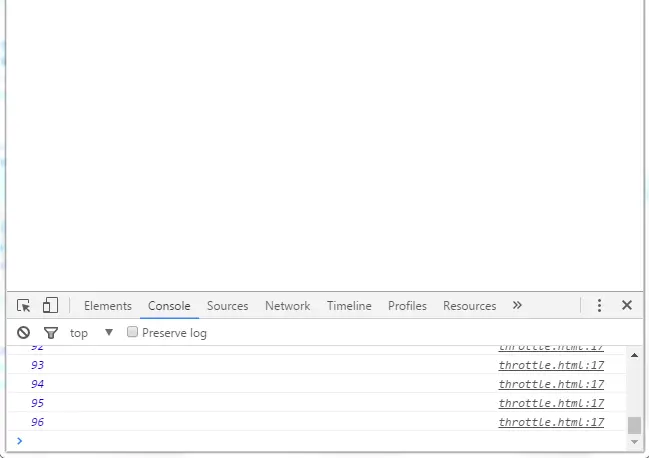Select logged value 93
The height and width of the screenshot is (458, 649).
click(37, 365)
